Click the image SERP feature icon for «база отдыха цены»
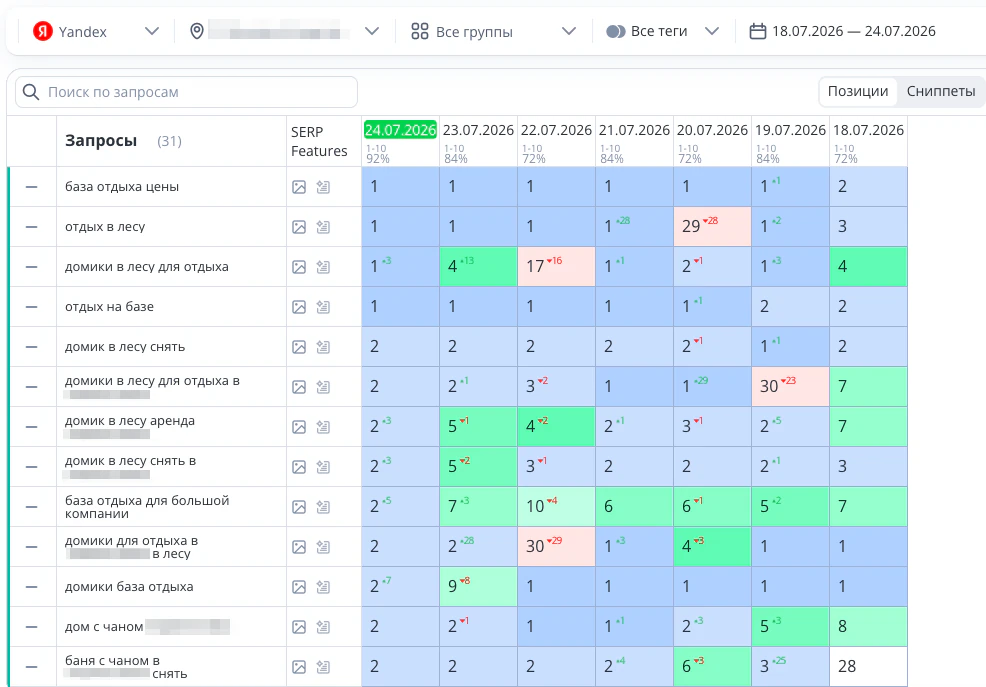Viewport: 986px width, 687px height. 299,187
